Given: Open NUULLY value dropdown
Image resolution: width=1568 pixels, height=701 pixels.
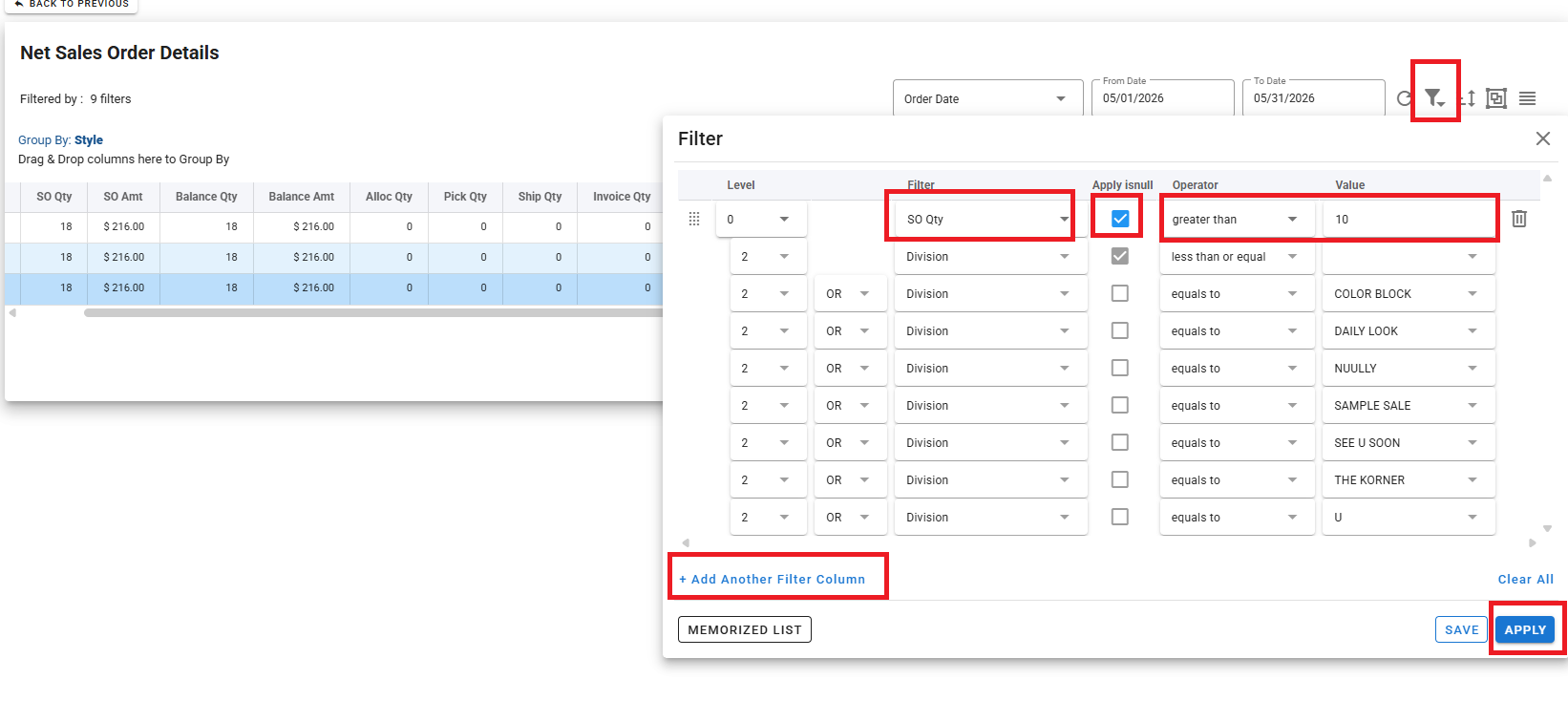Looking at the screenshot, I should pyautogui.click(x=1409, y=368).
